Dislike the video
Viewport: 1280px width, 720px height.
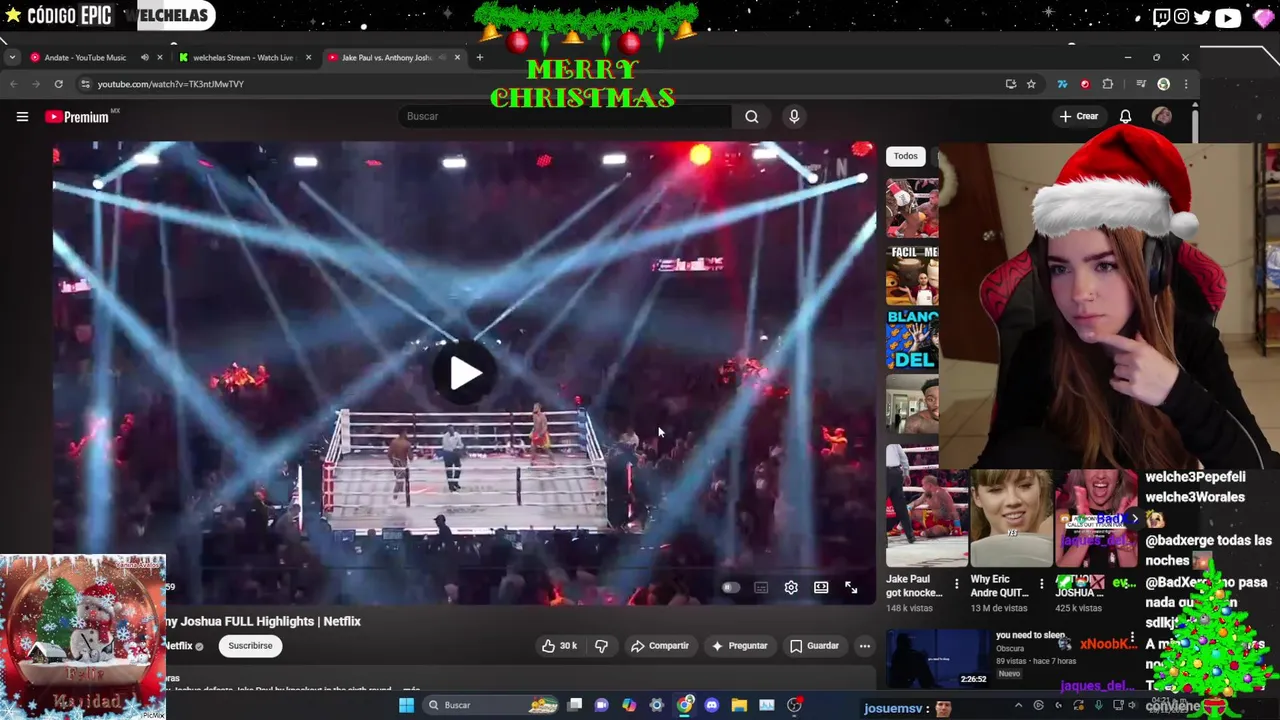(x=601, y=646)
